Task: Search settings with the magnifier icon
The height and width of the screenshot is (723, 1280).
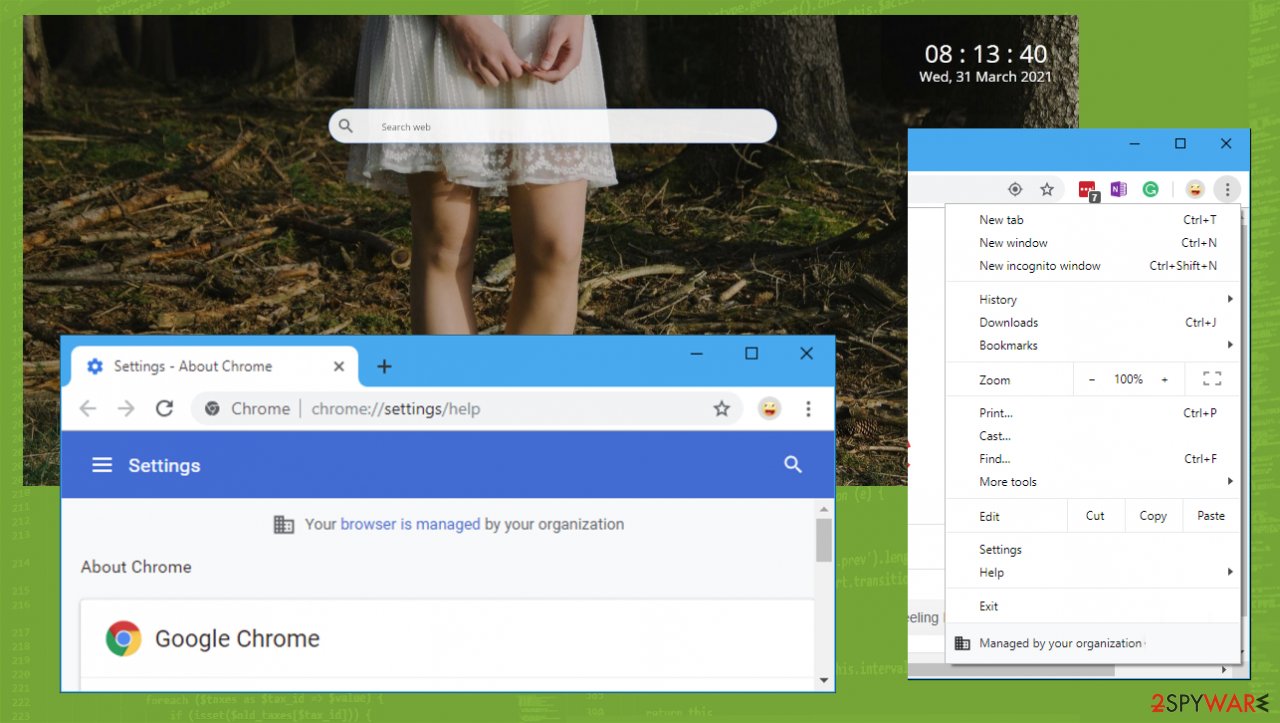Action: 793,464
